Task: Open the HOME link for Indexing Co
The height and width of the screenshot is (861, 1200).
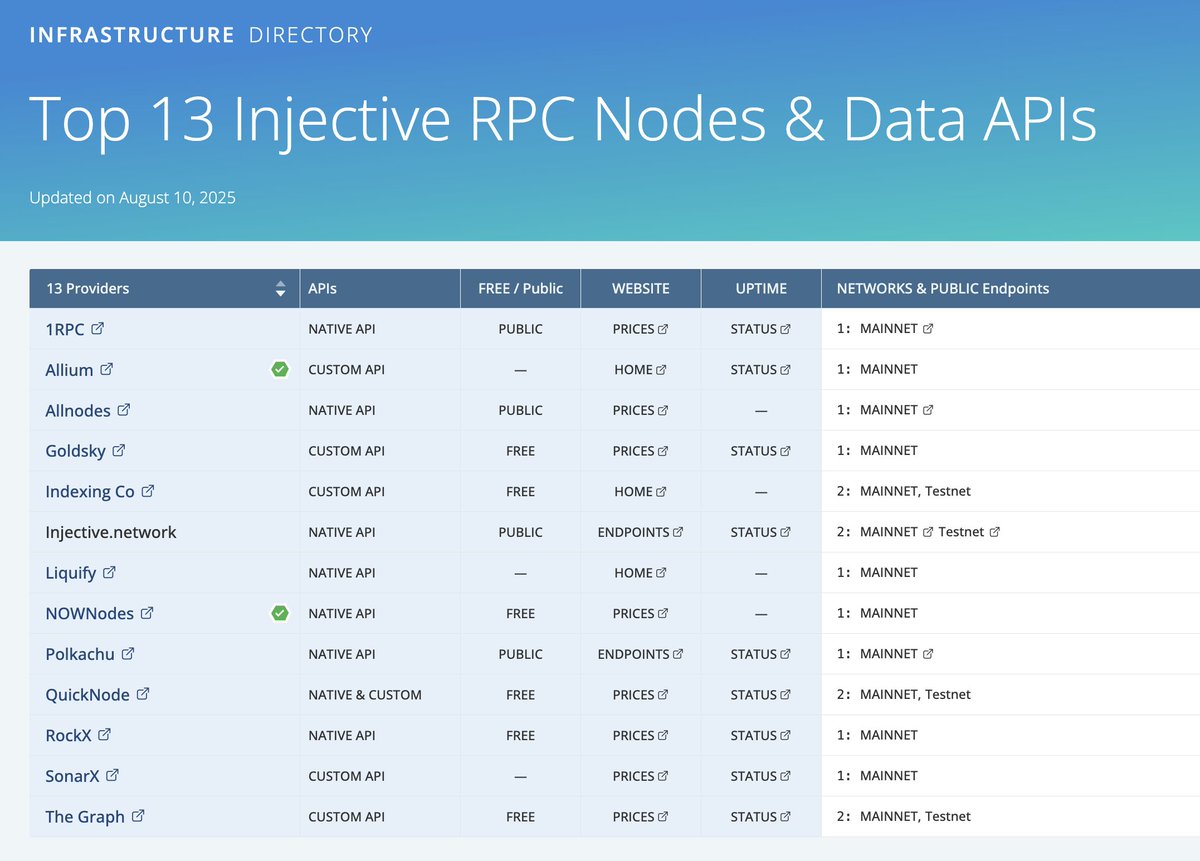Action: click(x=640, y=492)
